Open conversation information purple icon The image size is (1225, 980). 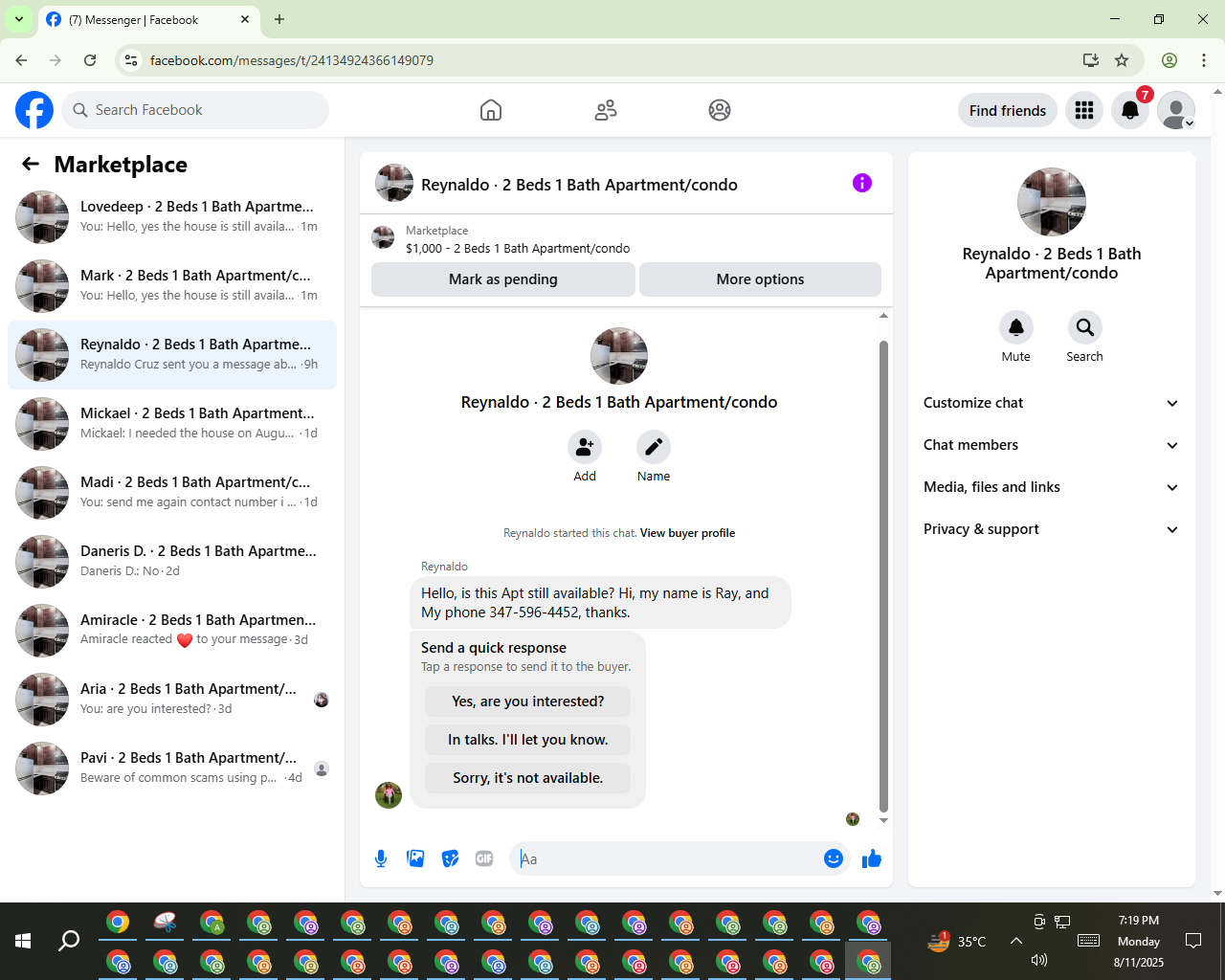[862, 183]
